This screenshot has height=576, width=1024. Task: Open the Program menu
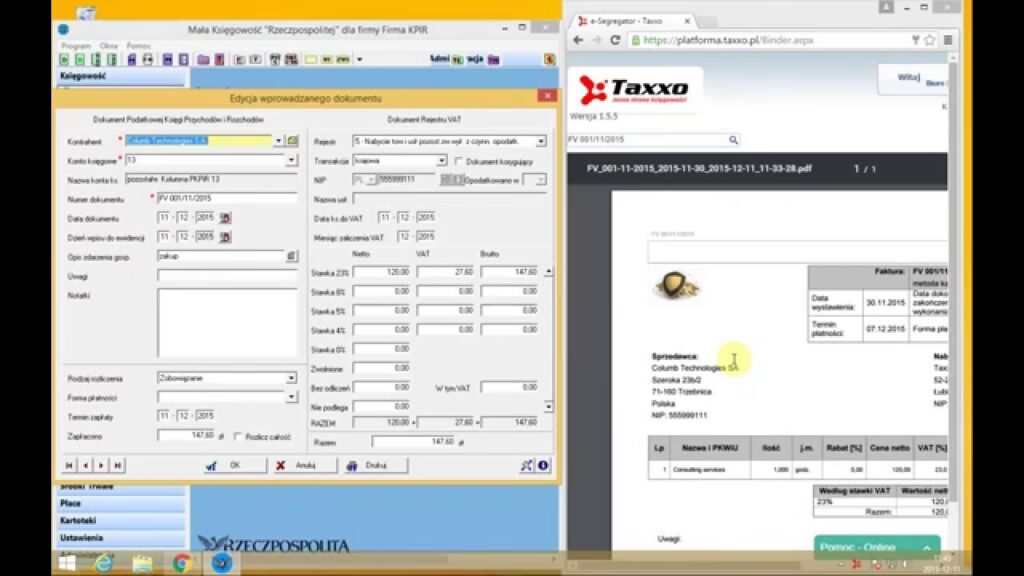click(x=75, y=46)
